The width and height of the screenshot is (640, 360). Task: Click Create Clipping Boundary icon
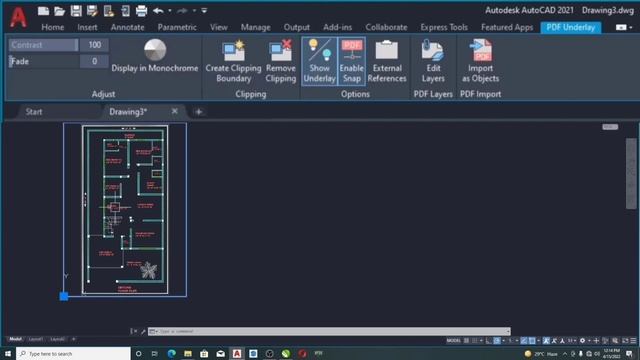[x=233, y=50]
